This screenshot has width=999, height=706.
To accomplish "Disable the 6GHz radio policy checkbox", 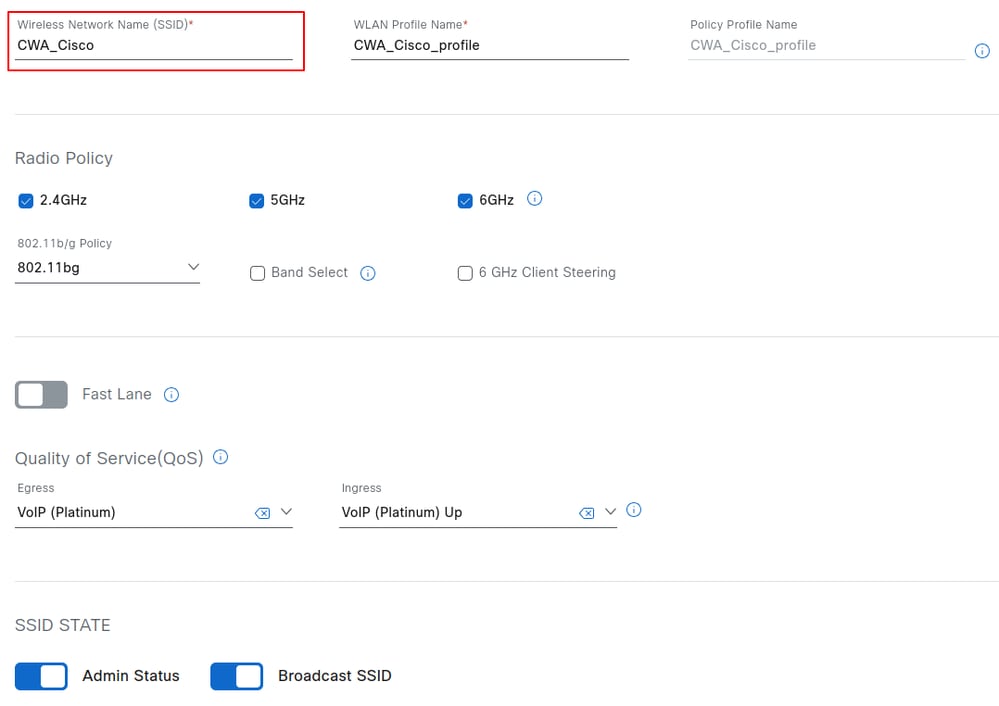I will [x=465, y=201].
